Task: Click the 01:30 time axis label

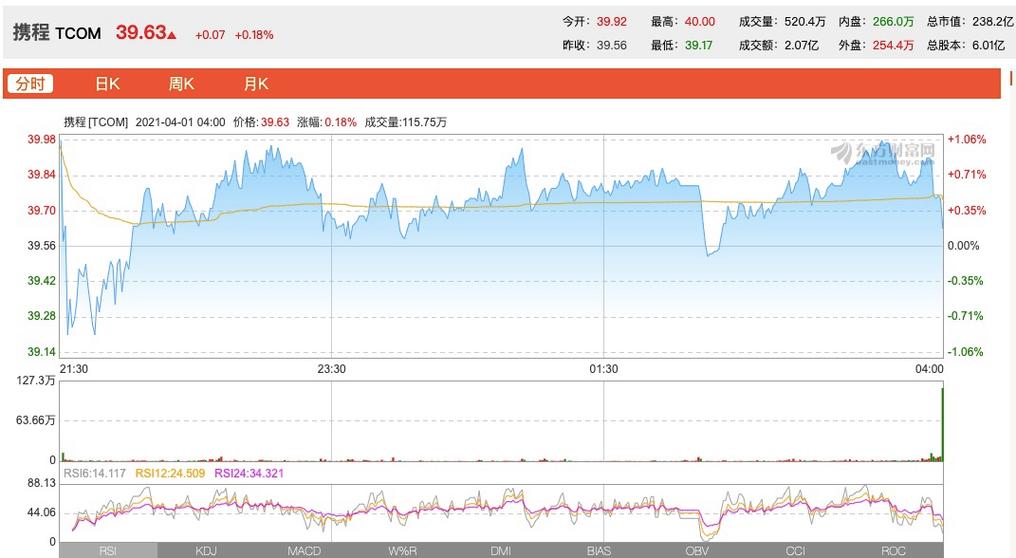Action: pyautogui.click(x=603, y=369)
